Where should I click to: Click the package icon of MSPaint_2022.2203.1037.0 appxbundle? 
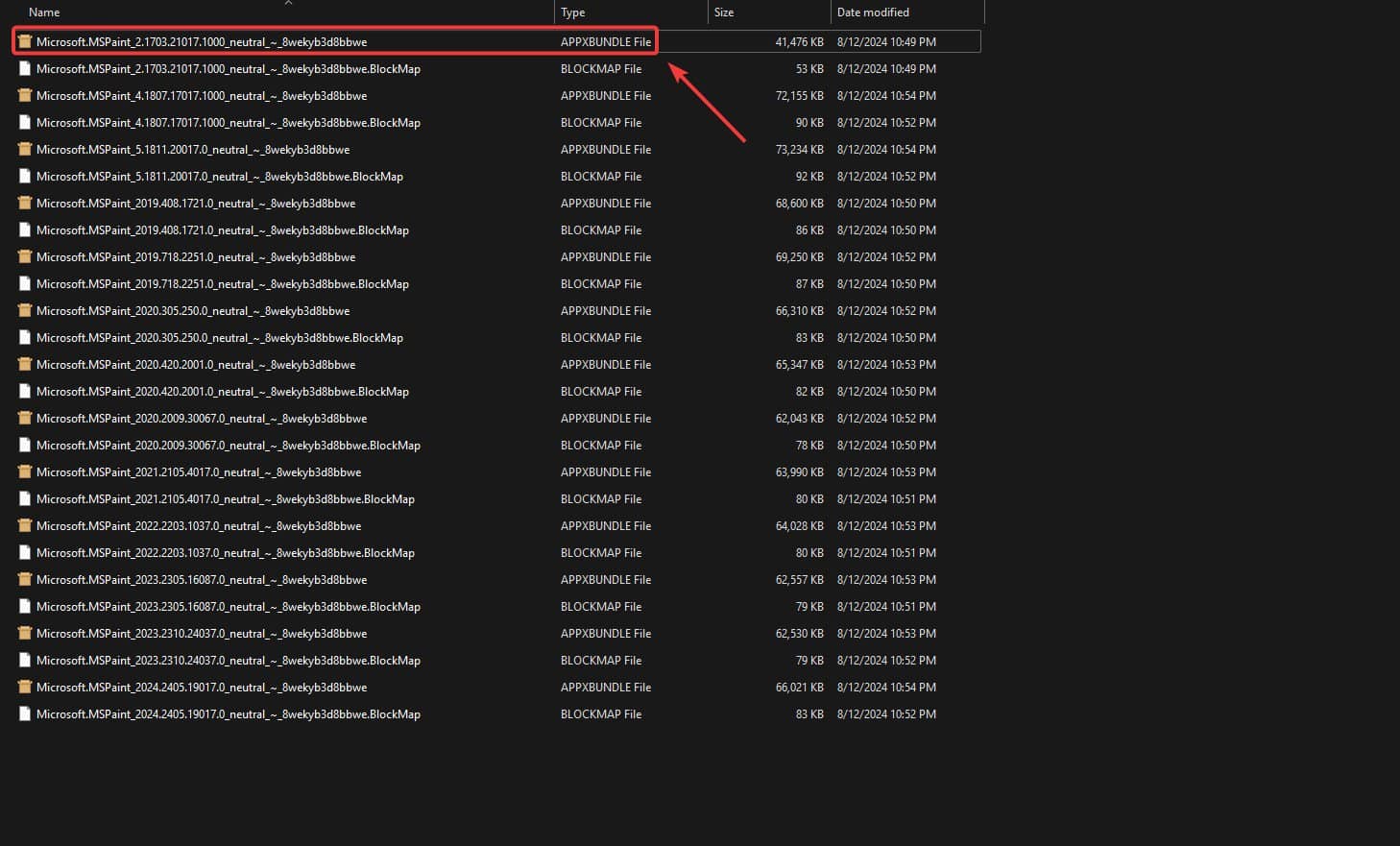pos(25,525)
